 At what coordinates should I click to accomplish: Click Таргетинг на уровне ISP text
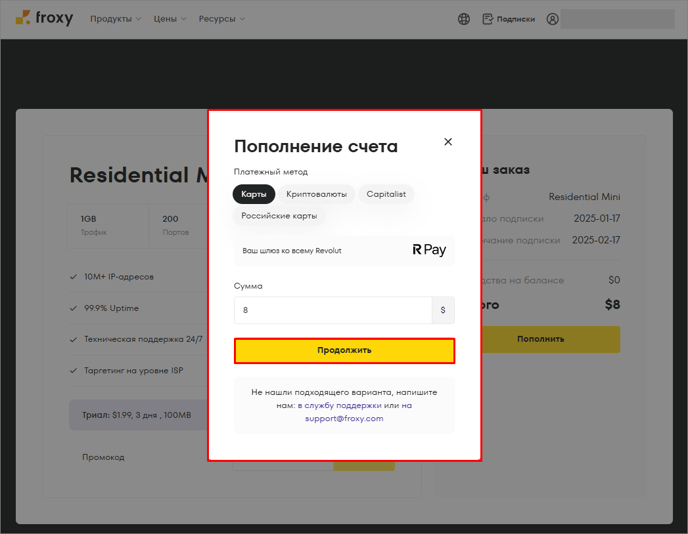(133, 371)
